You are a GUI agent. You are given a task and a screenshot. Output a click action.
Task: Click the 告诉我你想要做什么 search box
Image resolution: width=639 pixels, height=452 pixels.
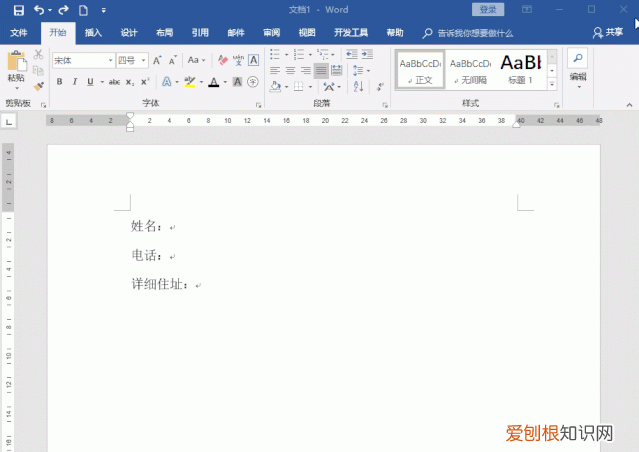[468, 33]
